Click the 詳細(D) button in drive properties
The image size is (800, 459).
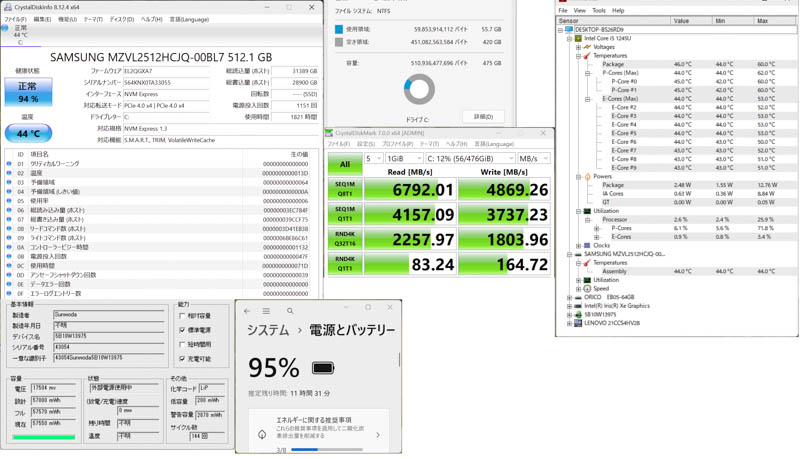[x=483, y=117]
